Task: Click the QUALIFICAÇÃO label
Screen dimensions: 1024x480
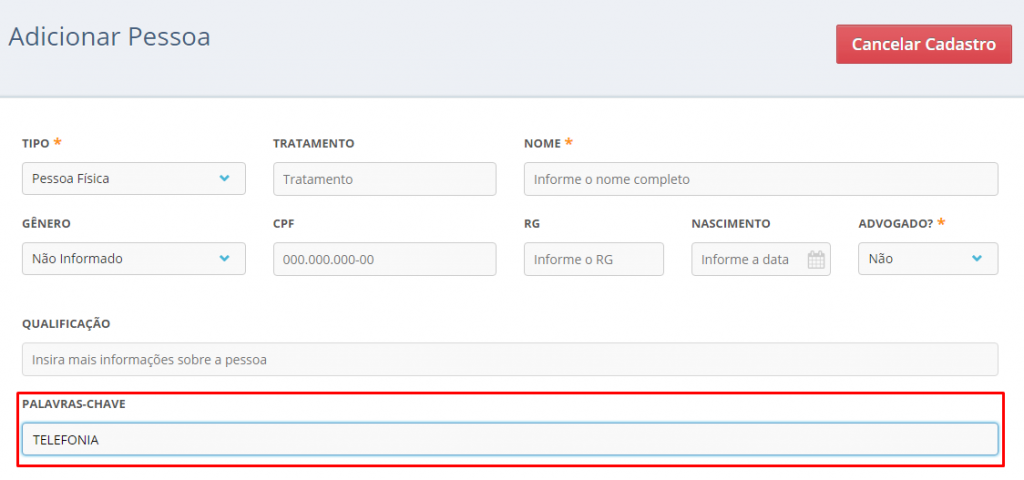Action: tap(66, 323)
